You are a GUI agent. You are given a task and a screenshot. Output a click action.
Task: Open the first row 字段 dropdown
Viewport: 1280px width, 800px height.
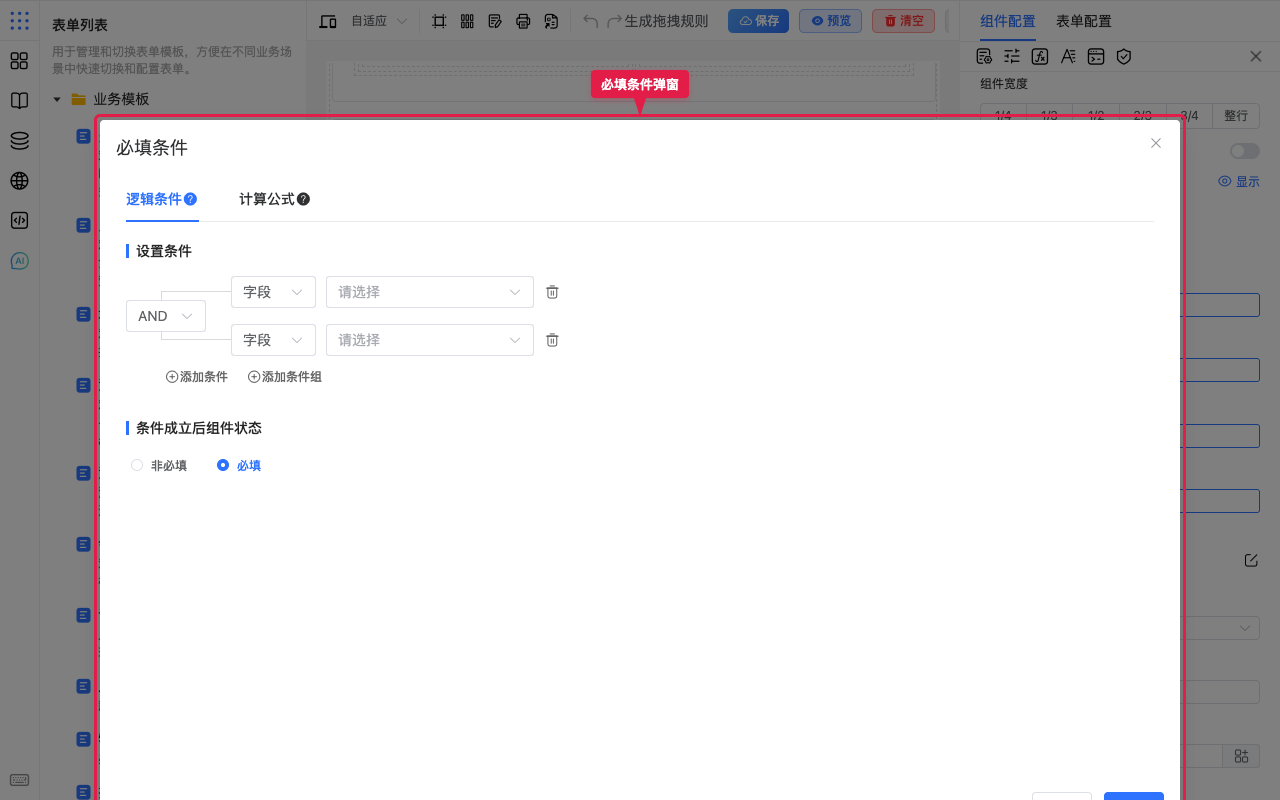(273, 292)
